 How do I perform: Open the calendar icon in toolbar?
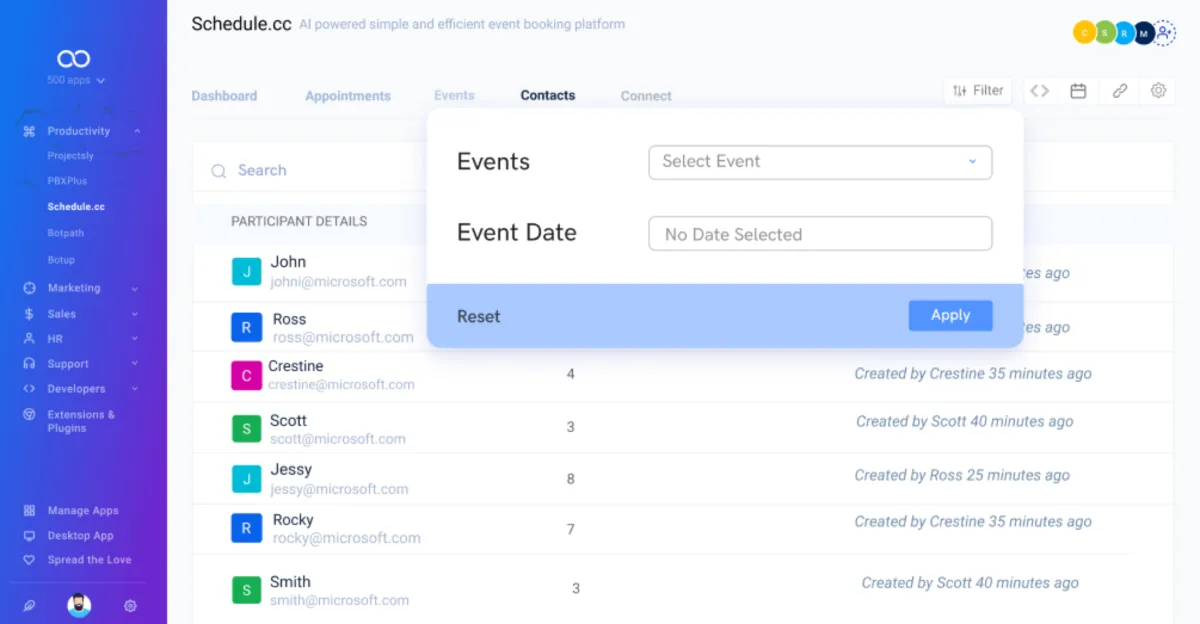1078,91
